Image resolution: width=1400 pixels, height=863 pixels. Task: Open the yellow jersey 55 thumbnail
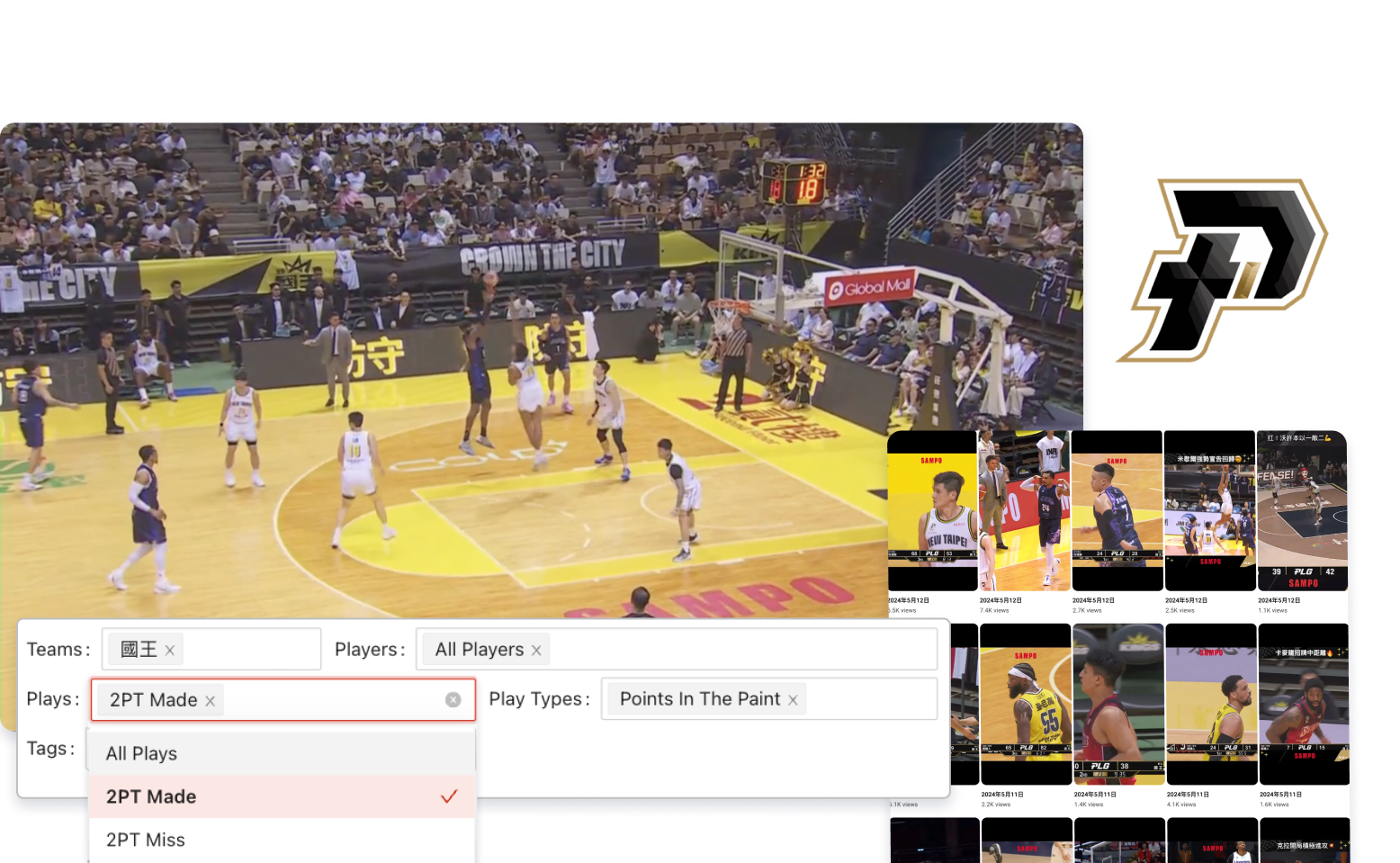(x=1026, y=704)
